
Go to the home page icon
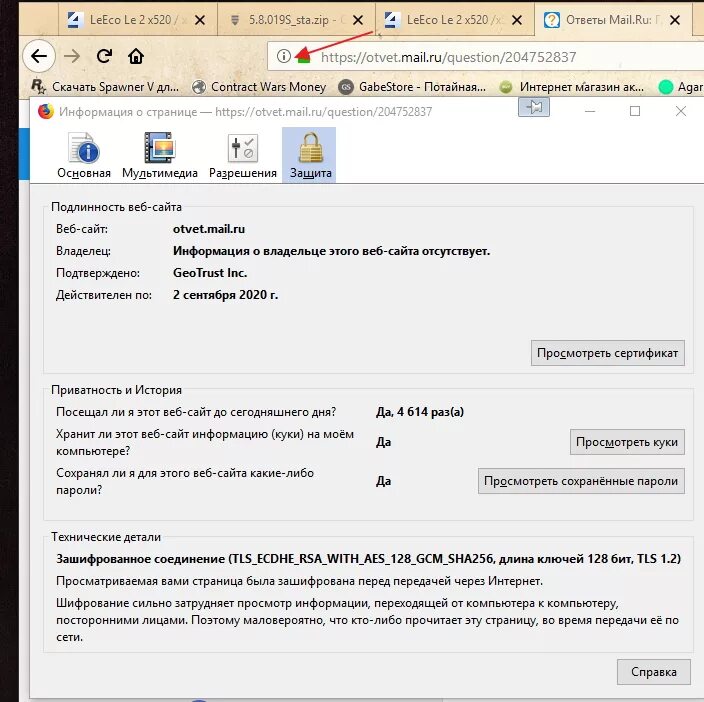click(136, 56)
